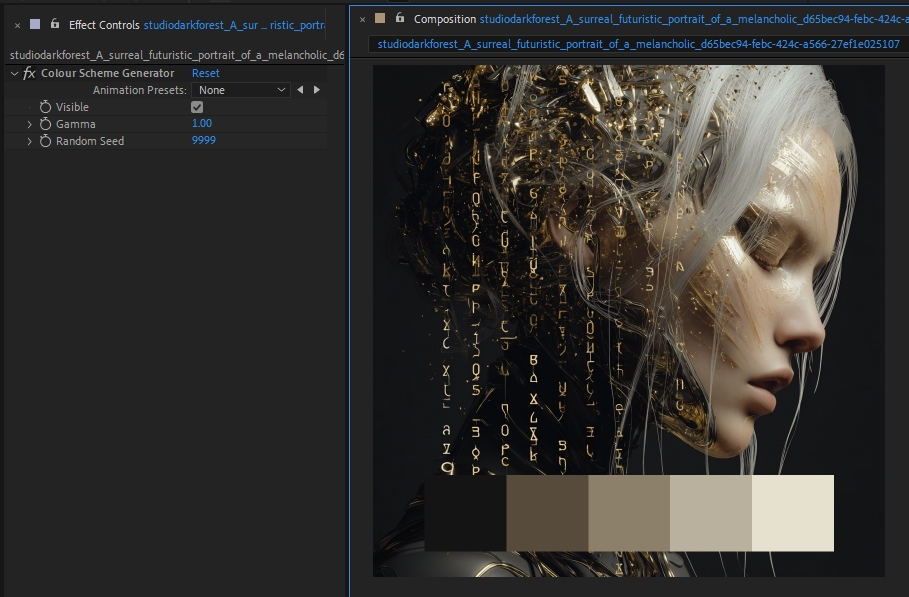This screenshot has height=597, width=909.
Task: Reset the Colour Scheme Generator effect
Action: point(205,73)
